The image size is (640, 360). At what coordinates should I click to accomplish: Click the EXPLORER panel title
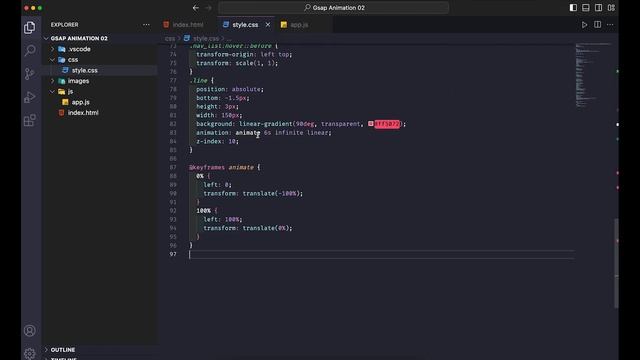coord(64,25)
